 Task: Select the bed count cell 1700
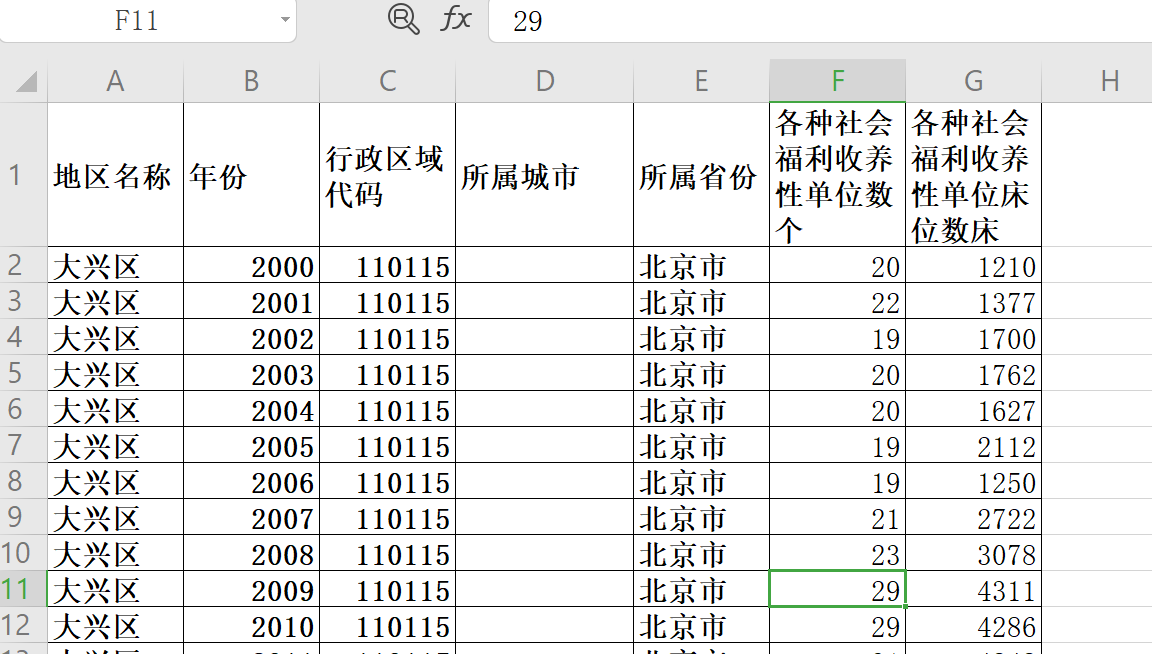[973, 337]
